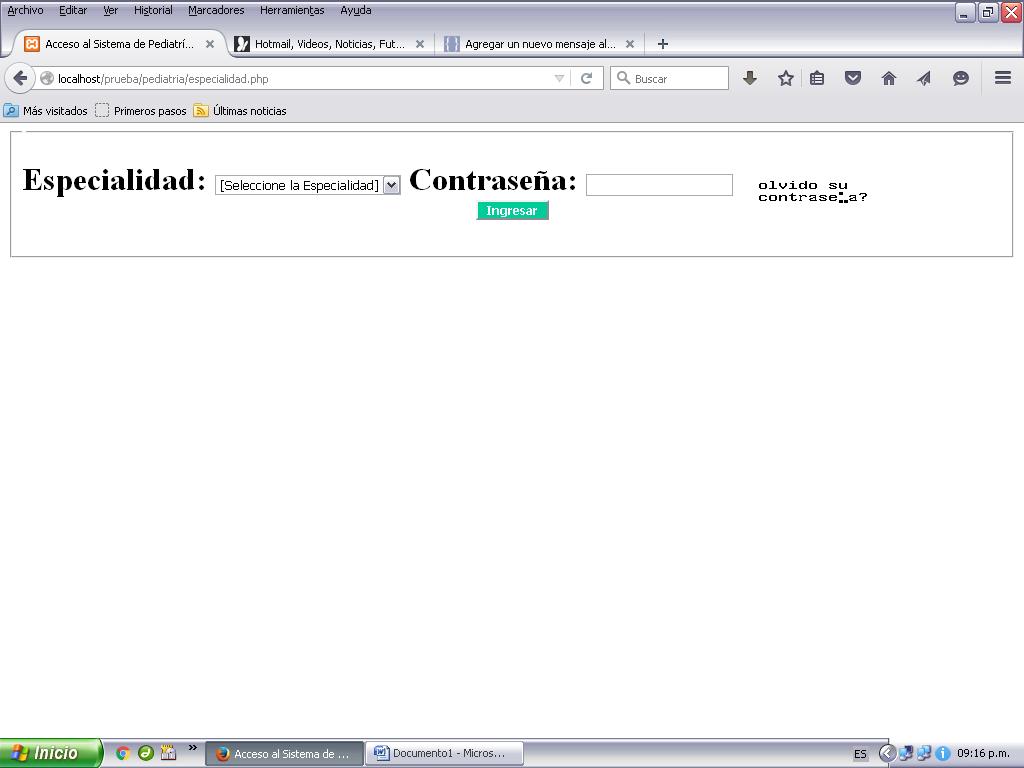The height and width of the screenshot is (768, 1024).
Task: Minimize the Firefox window
Action: (x=965, y=12)
